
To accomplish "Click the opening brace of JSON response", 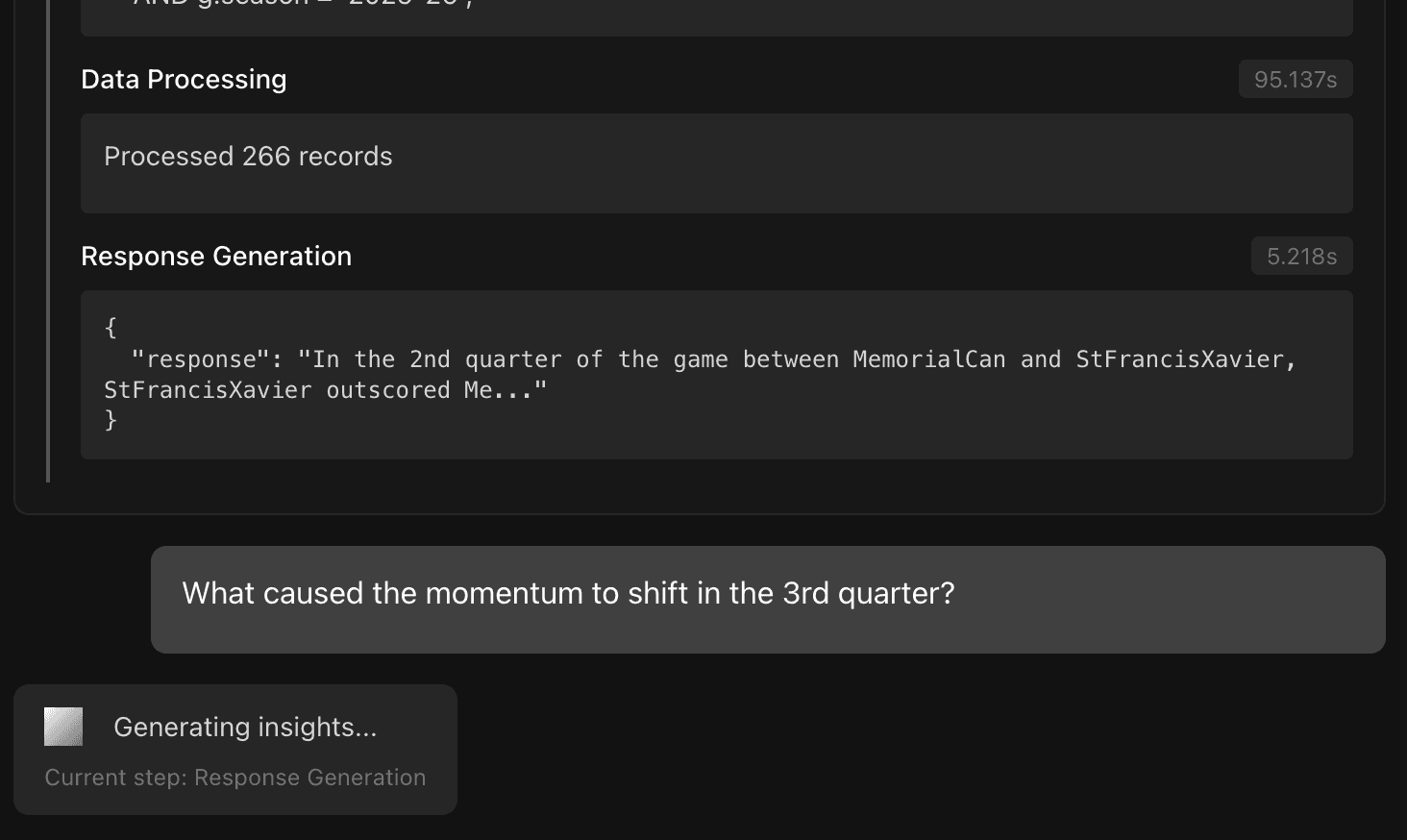I will click(111, 329).
